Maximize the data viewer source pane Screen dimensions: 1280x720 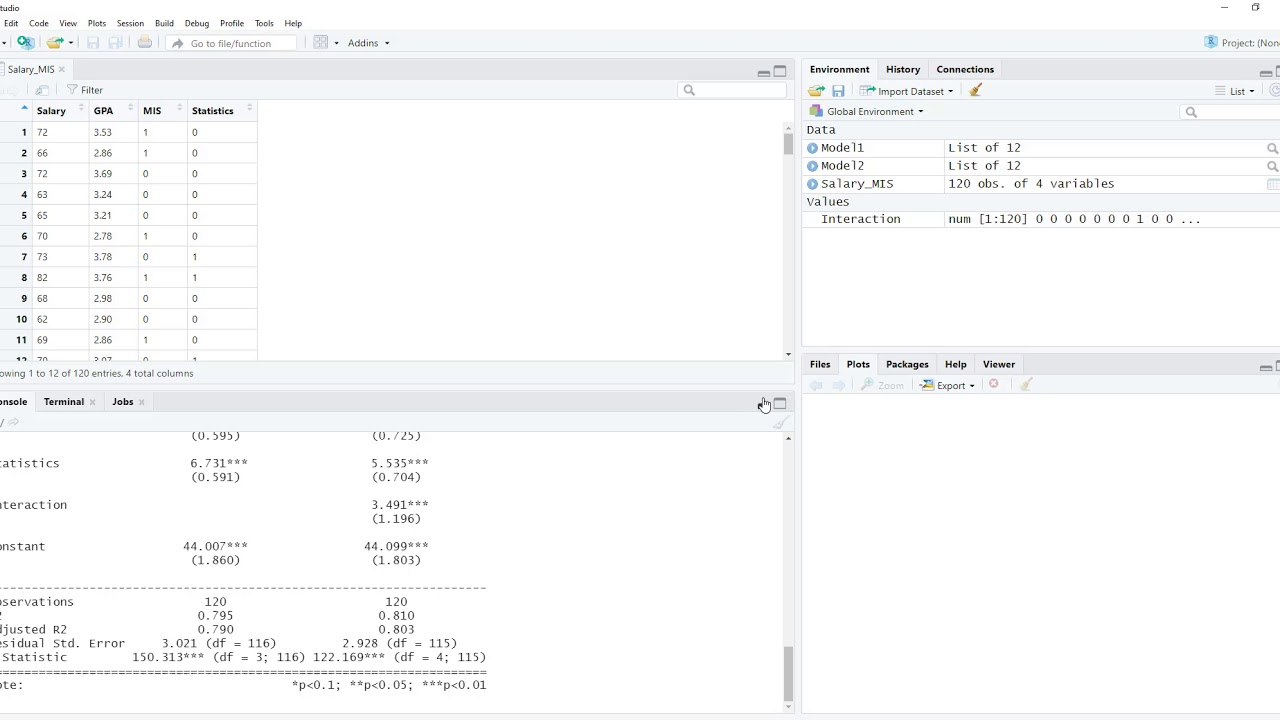click(x=780, y=71)
